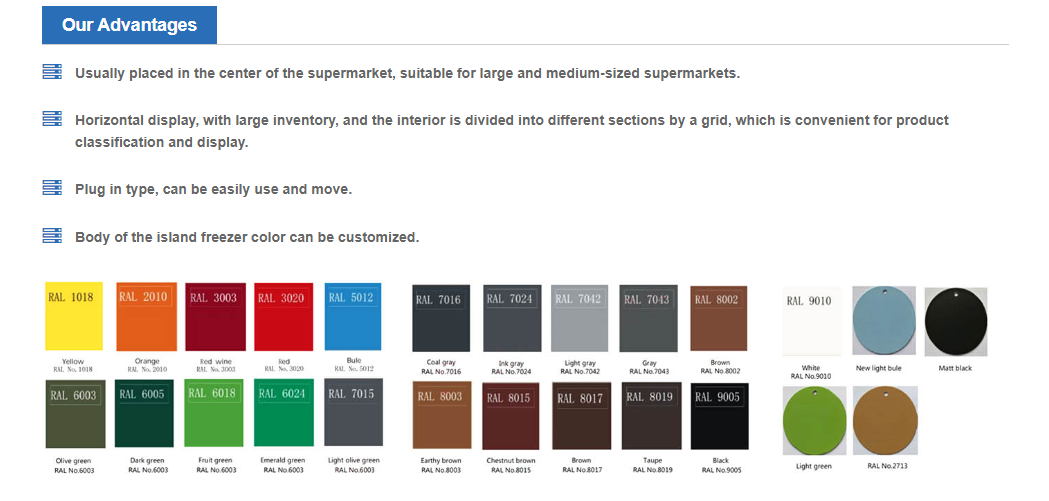Click the Our Advantages tab header
This screenshot has height=501, width=1049.
click(x=129, y=25)
